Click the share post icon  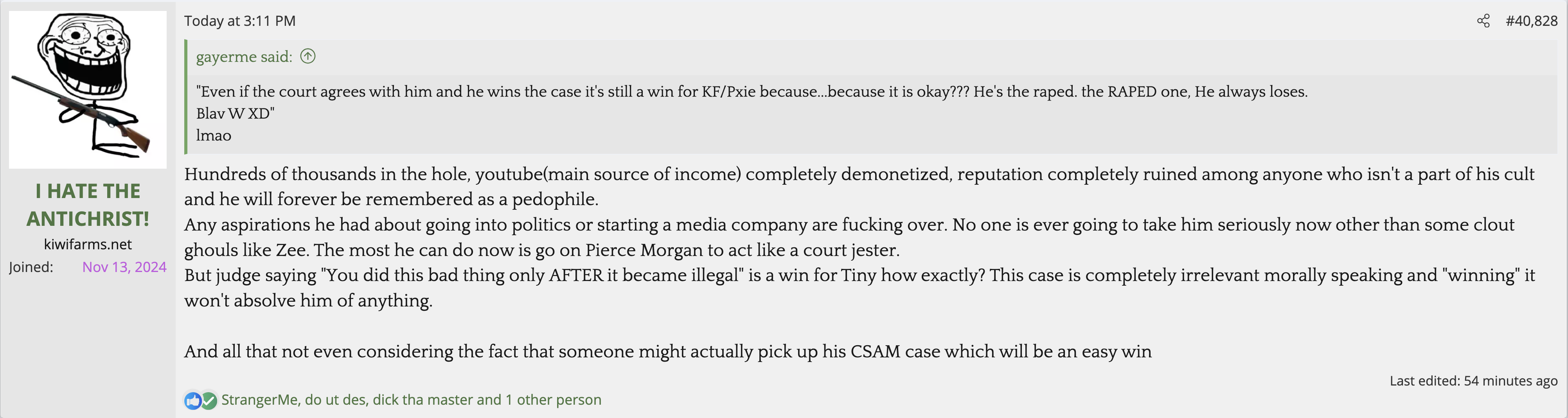point(1483,21)
